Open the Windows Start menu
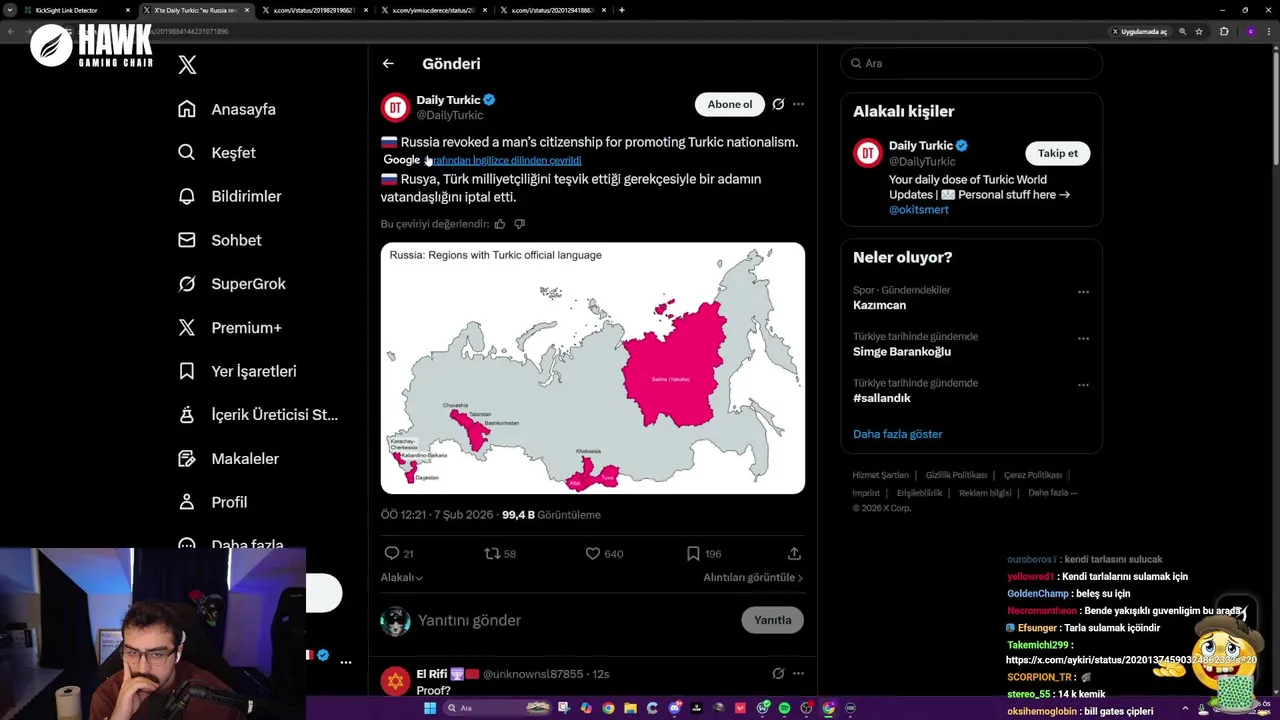This screenshot has width=1280, height=720. click(430, 708)
